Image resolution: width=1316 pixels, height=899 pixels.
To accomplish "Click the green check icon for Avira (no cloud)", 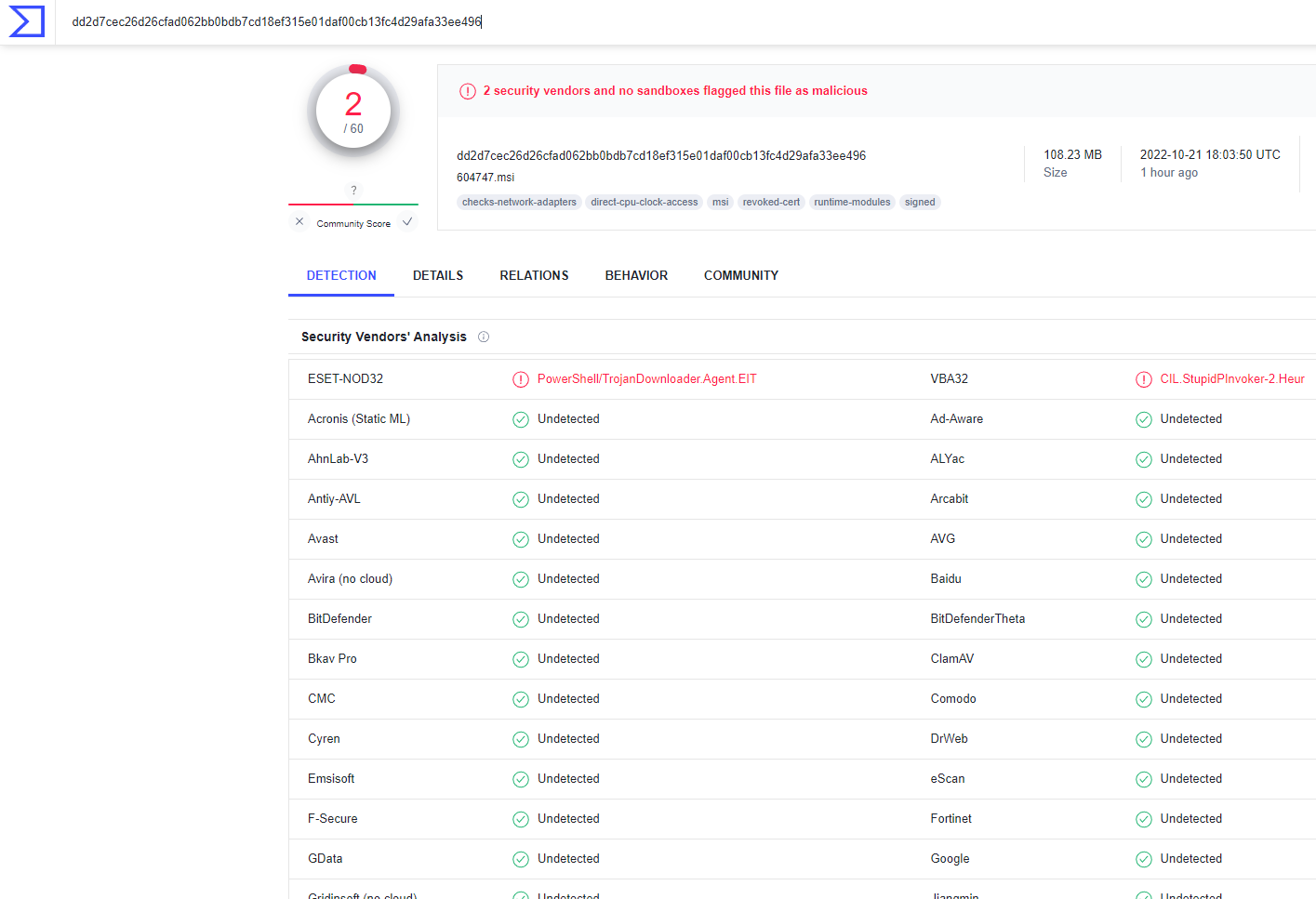I will [521, 579].
